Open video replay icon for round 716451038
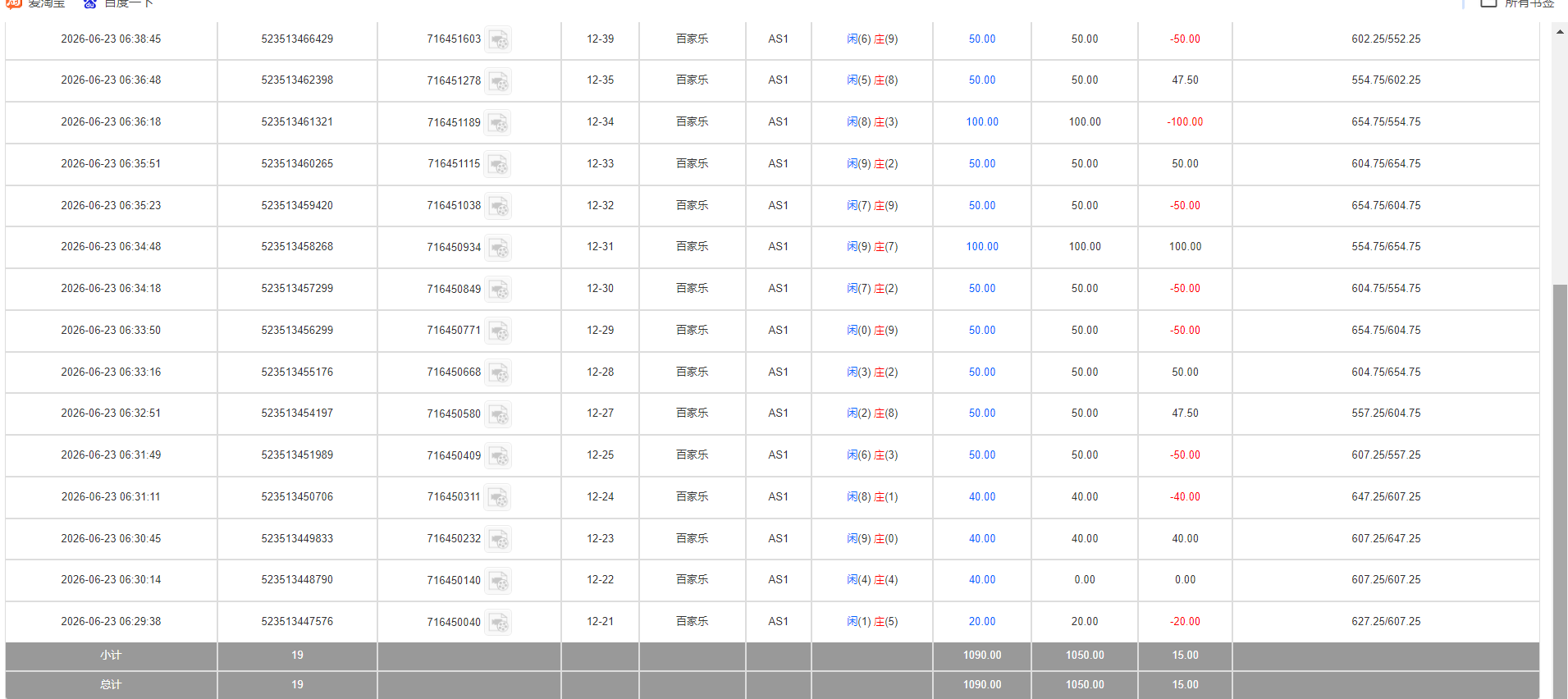Viewport: 1568px width, 699px height. [498, 206]
